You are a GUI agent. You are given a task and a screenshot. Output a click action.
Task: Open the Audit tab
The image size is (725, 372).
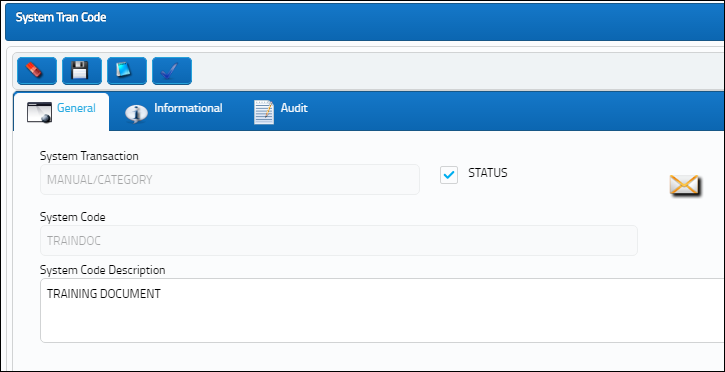(x=294, y=108)
